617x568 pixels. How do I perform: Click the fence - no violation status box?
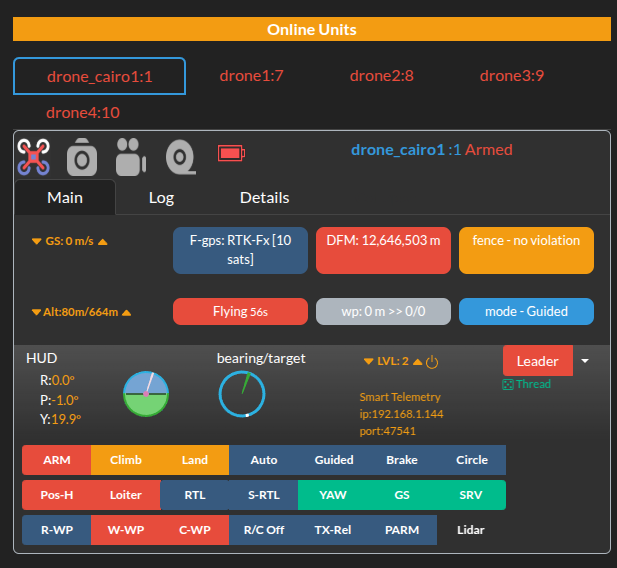click(x=526, y=250)
